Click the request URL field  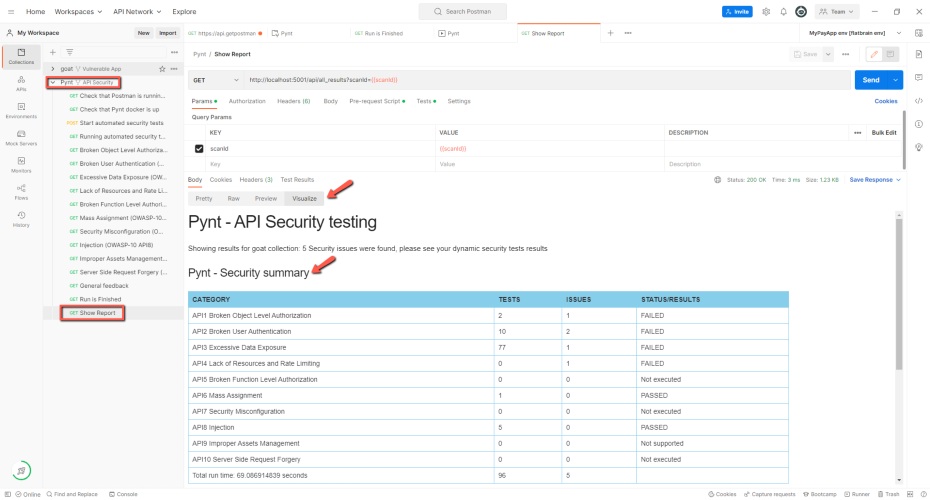click(548, 80)
